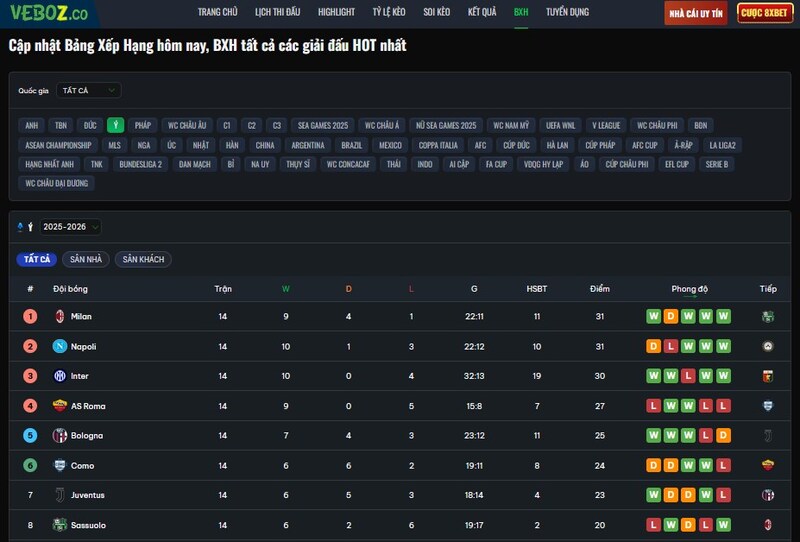Select the SEA GAMES 2025 league tag
The width and height of the screenshot is (800, 542).
coord(323,125)
